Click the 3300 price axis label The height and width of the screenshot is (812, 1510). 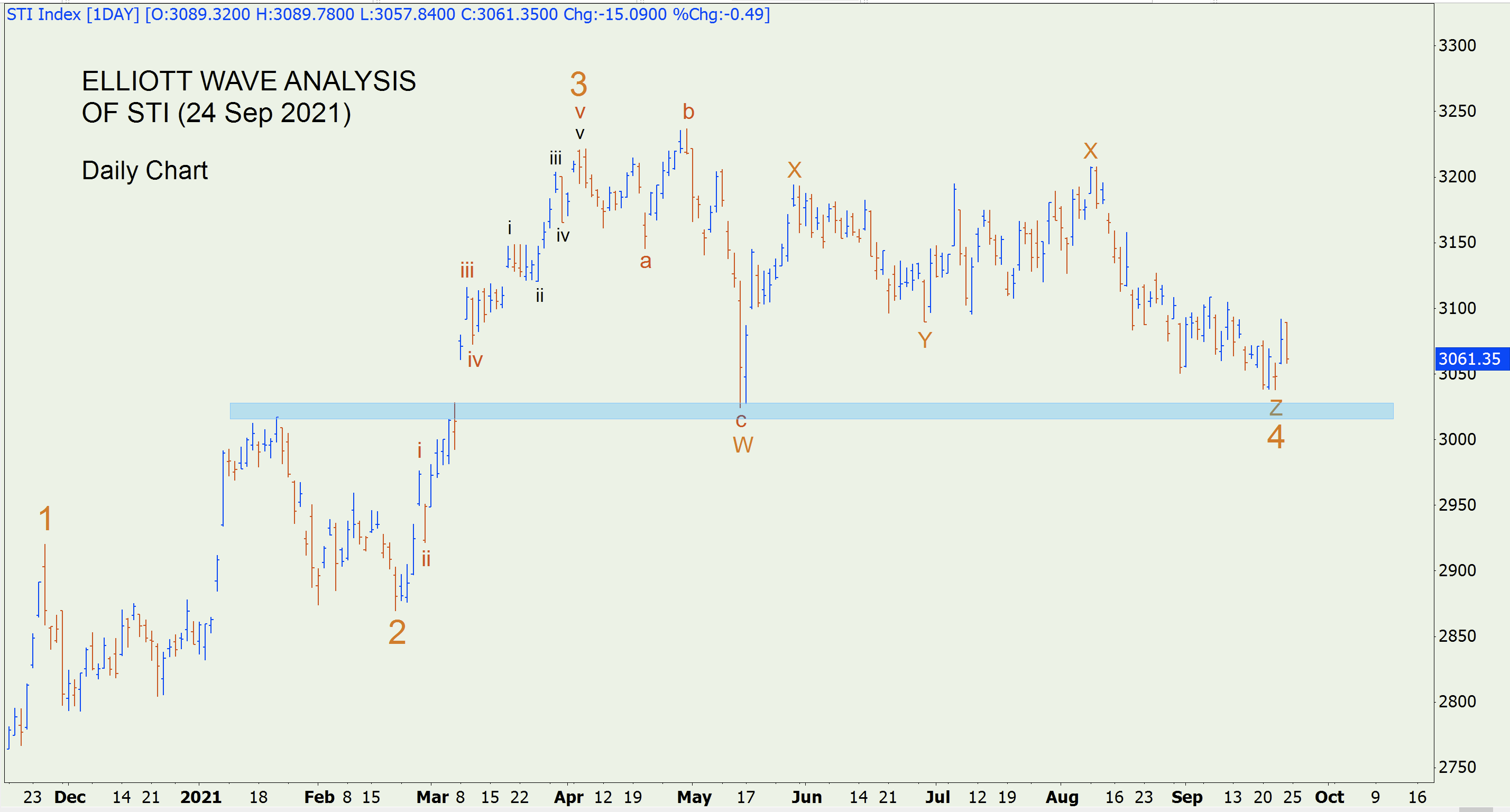[1457, 45]
